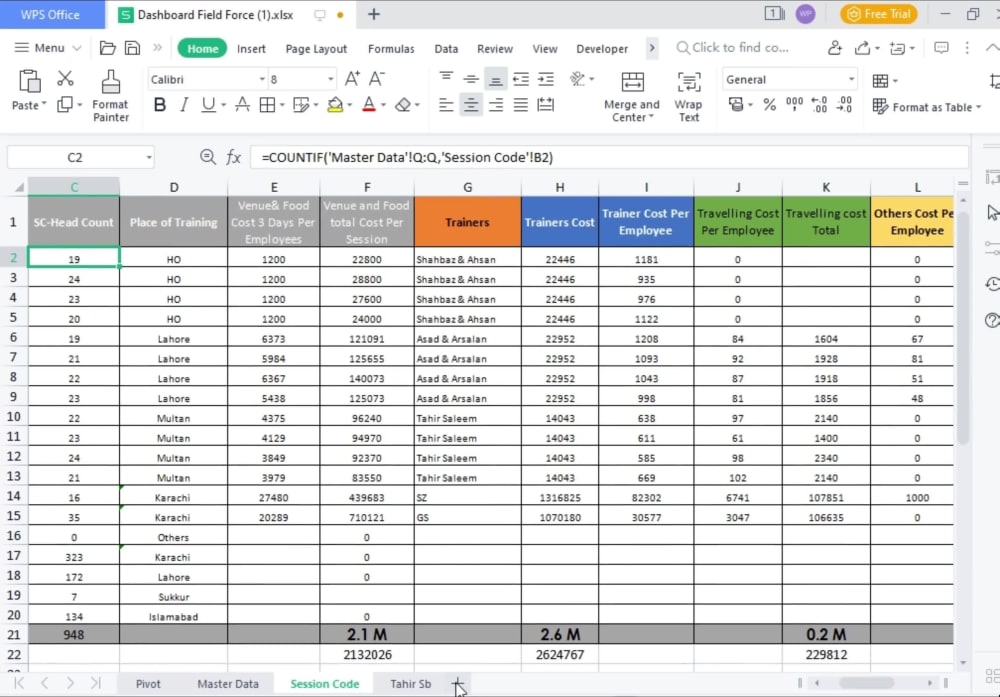Select column G header
Viewport: 1000px width, 697px height.
(x=467, y=187)
